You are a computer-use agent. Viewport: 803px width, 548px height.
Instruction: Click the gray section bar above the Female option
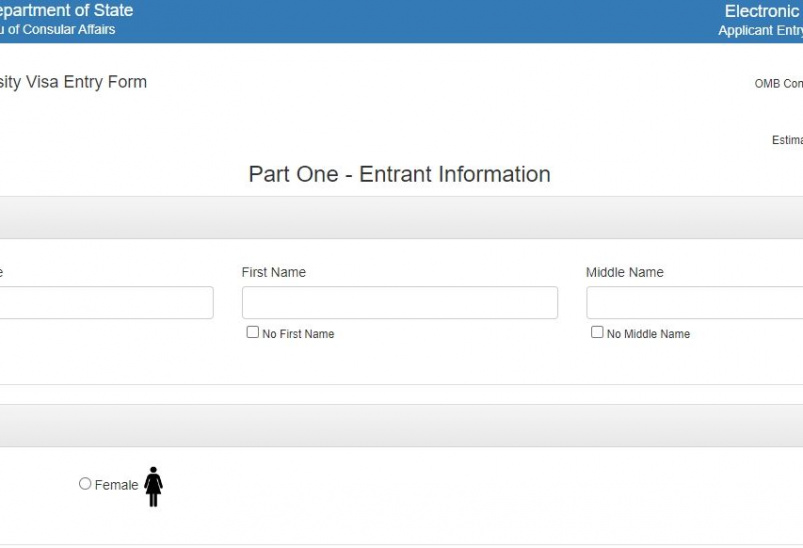(x=400, y=425)
